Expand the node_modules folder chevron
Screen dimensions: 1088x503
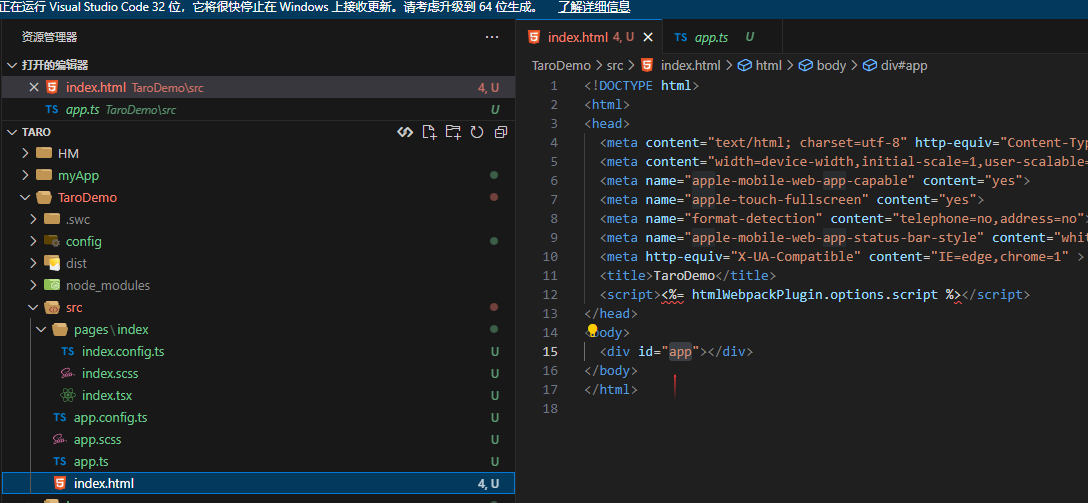click(x=33, y=285)
